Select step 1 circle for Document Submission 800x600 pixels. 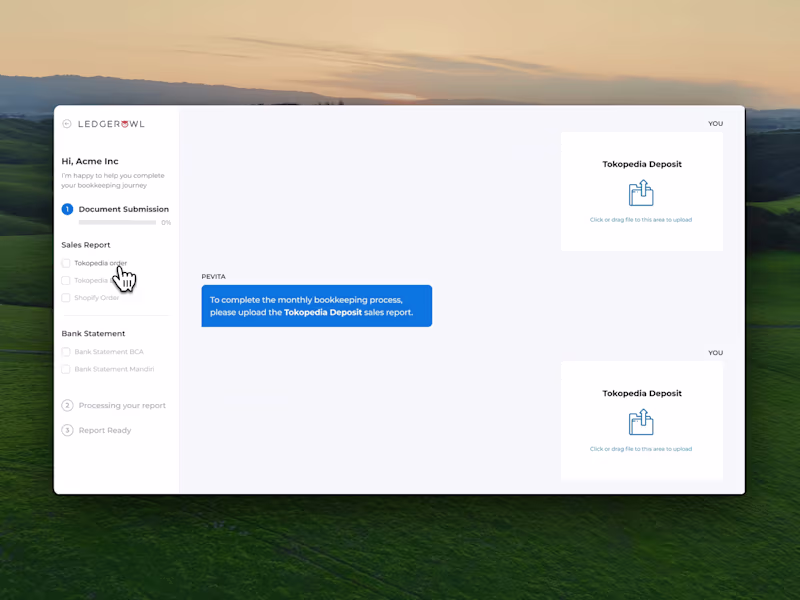[x=67, y=209]
